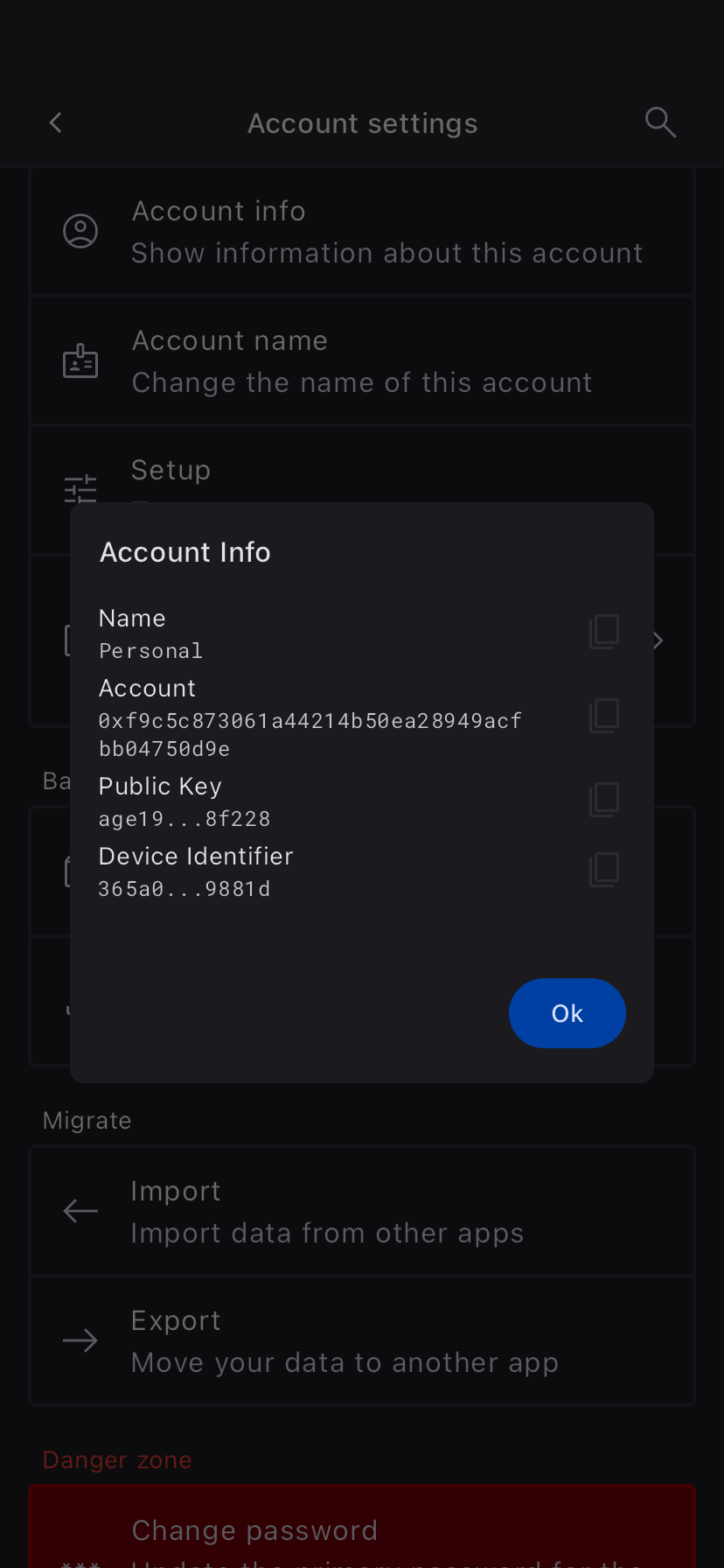Click the Account info profile icon
Screen dimensions: 724x1568
coord(80,232)
